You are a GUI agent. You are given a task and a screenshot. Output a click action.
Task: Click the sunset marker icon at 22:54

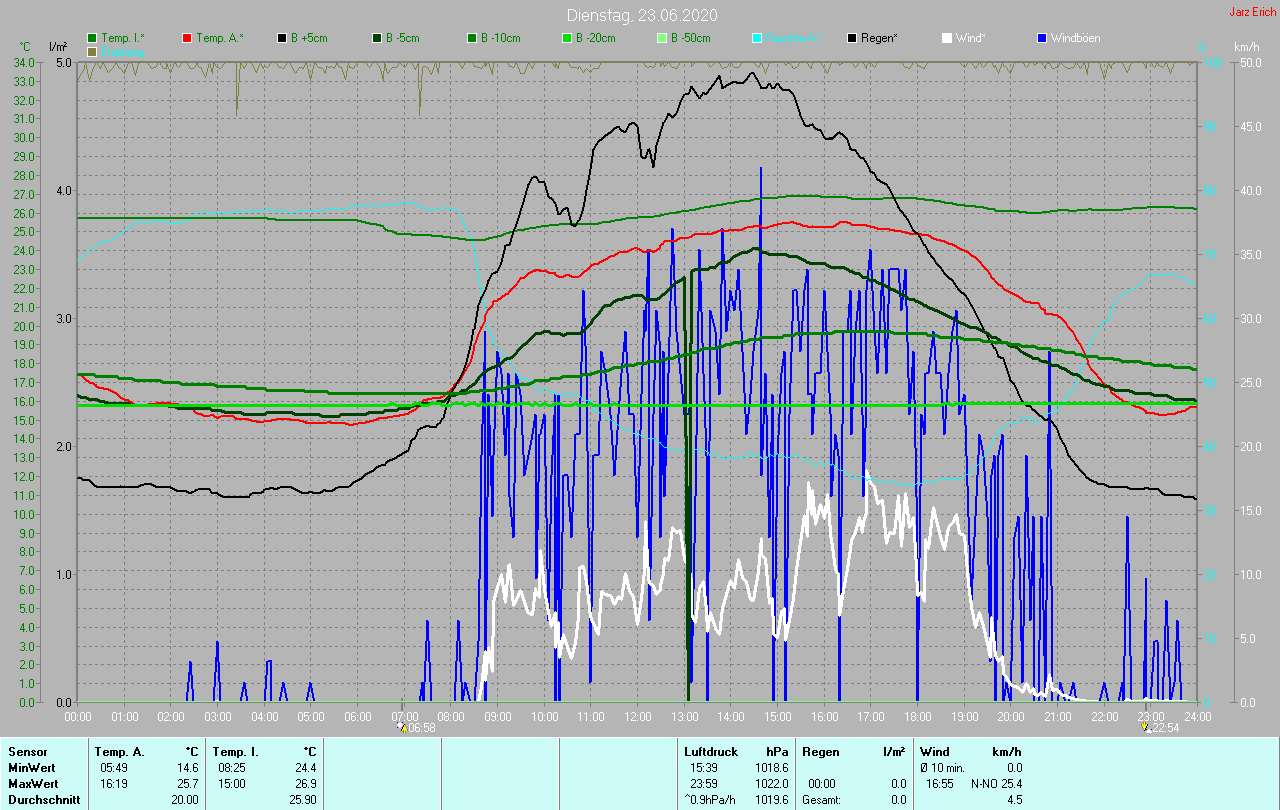[x=1145, y=727]
